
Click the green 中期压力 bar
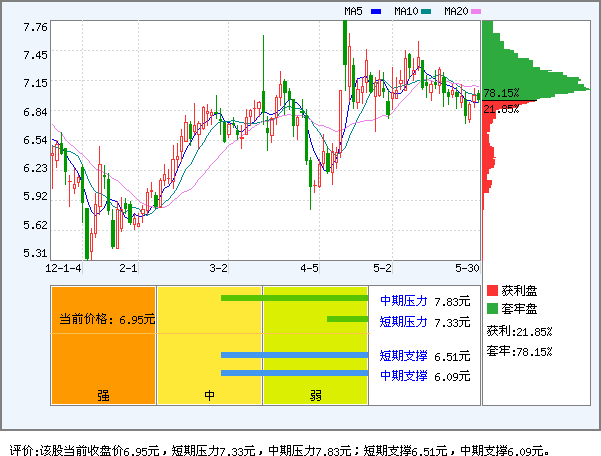pyautogui.click(x=294, y=298)
